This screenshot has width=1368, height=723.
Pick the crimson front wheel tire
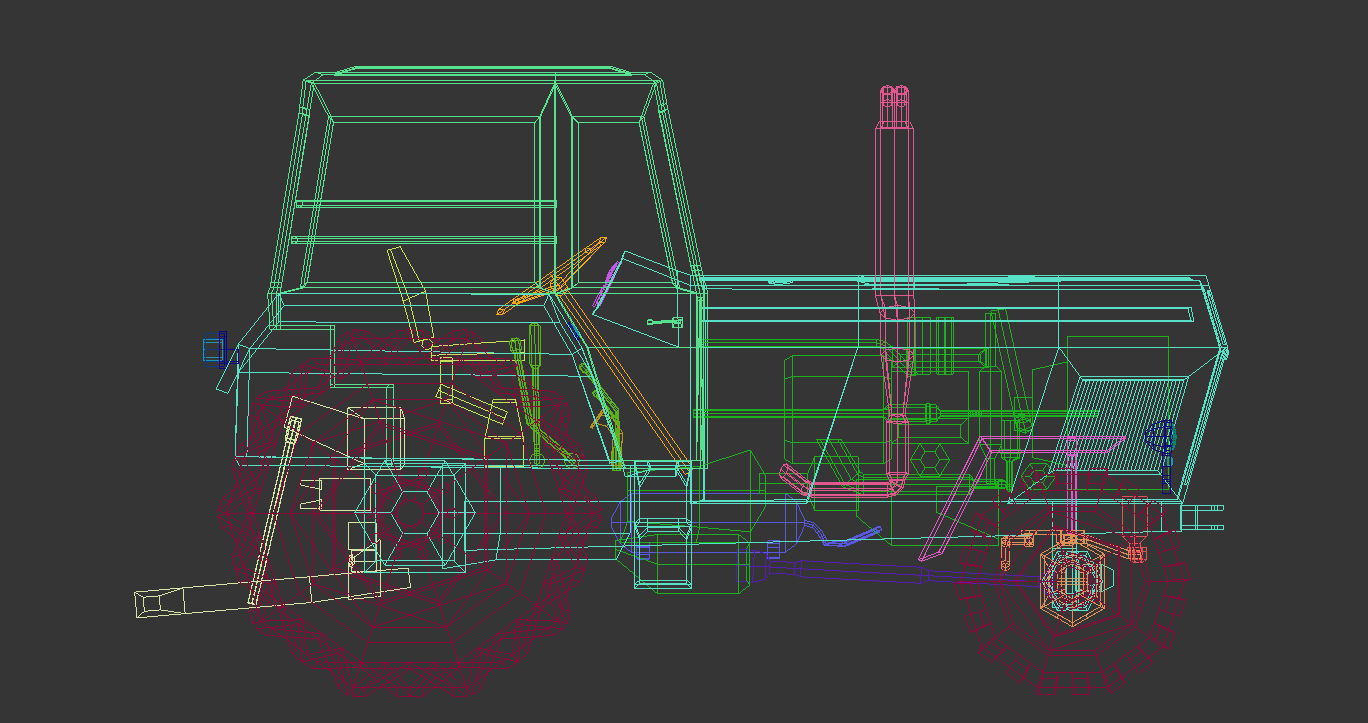pos(1075,580)
